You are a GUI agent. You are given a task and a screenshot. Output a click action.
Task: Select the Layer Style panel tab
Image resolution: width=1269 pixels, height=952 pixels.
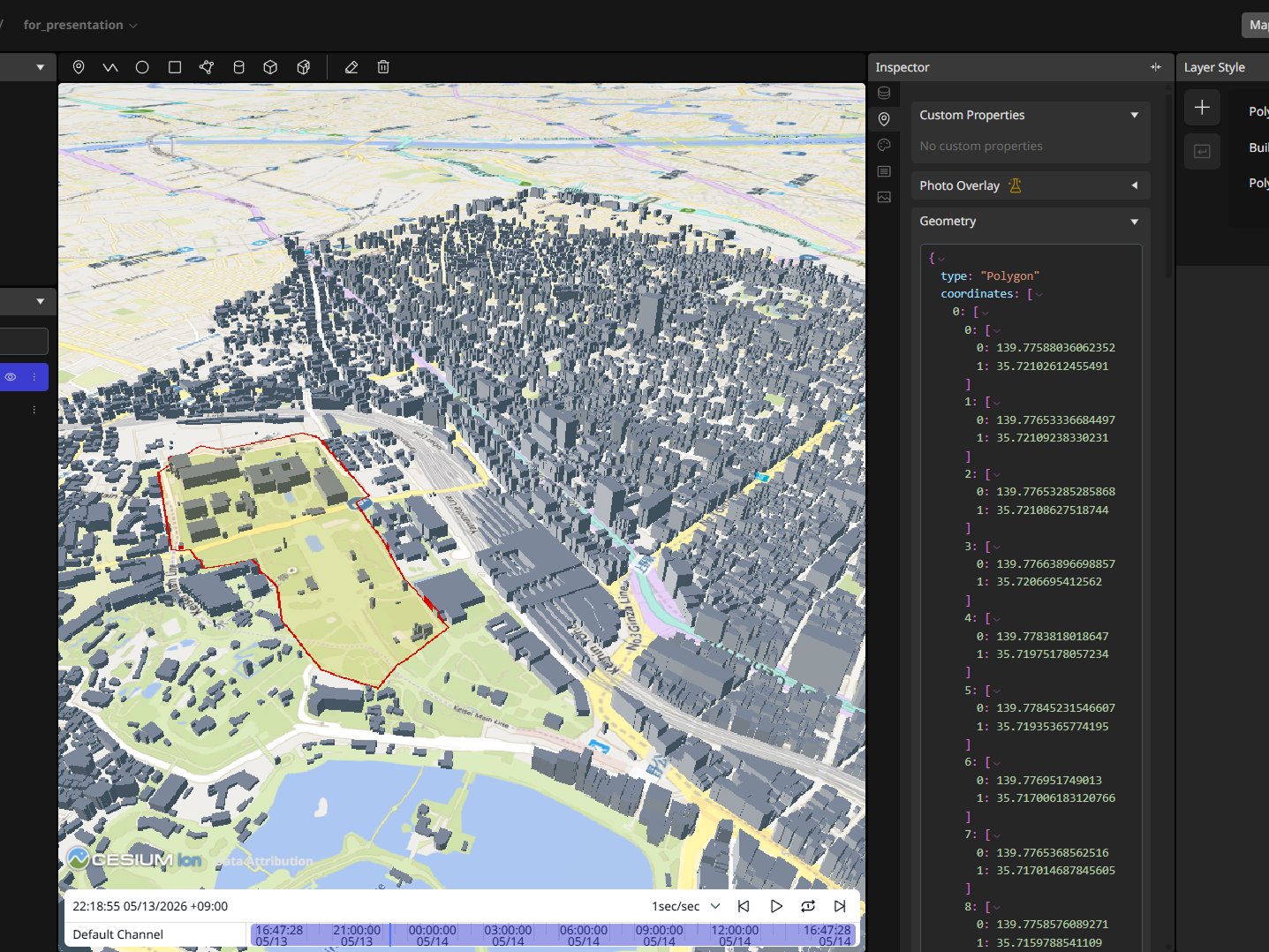[1214, 67]
